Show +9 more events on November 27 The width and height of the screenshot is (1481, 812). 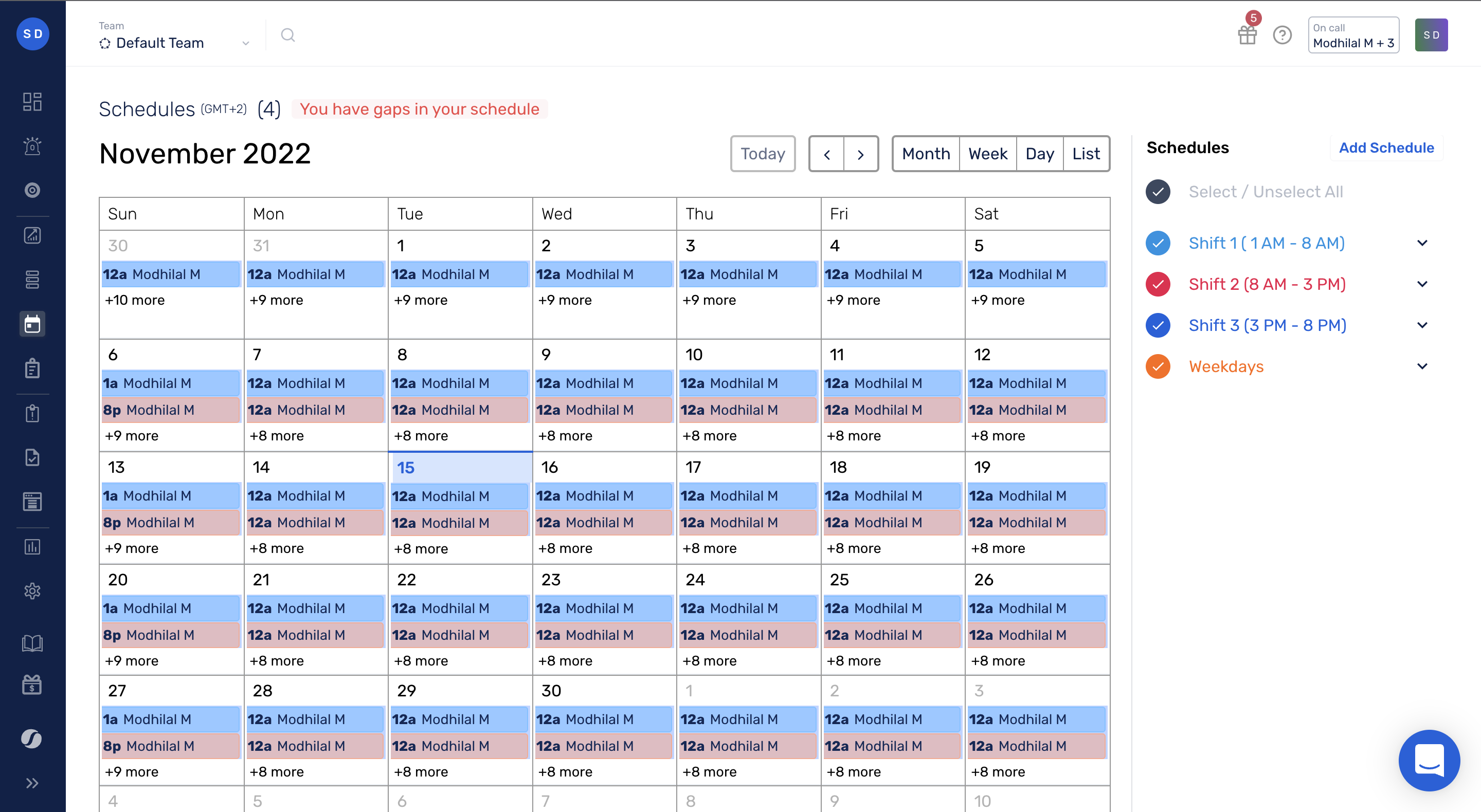132,772
